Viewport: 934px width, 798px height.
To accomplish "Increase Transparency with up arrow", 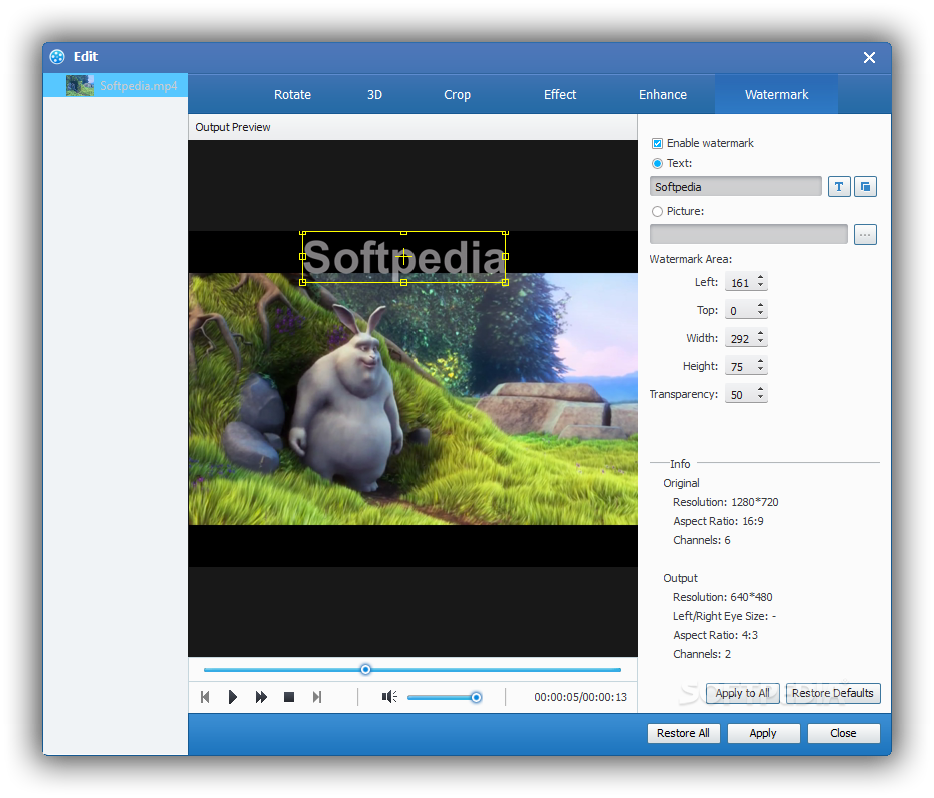I will (761, 389).
